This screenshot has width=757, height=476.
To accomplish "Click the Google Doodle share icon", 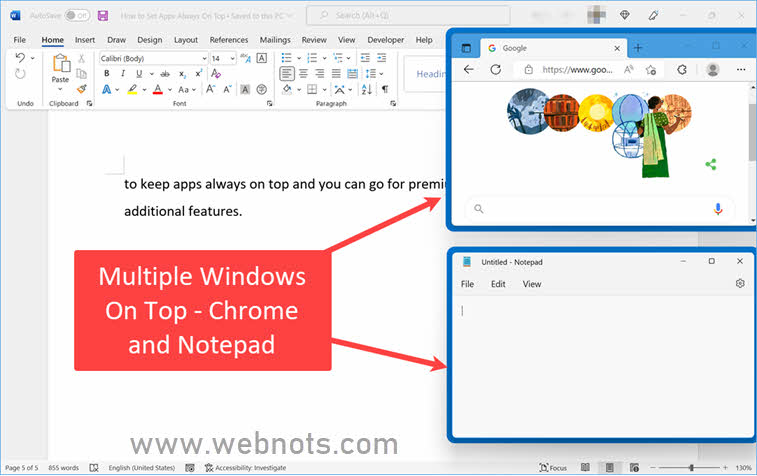I will 711,165.
